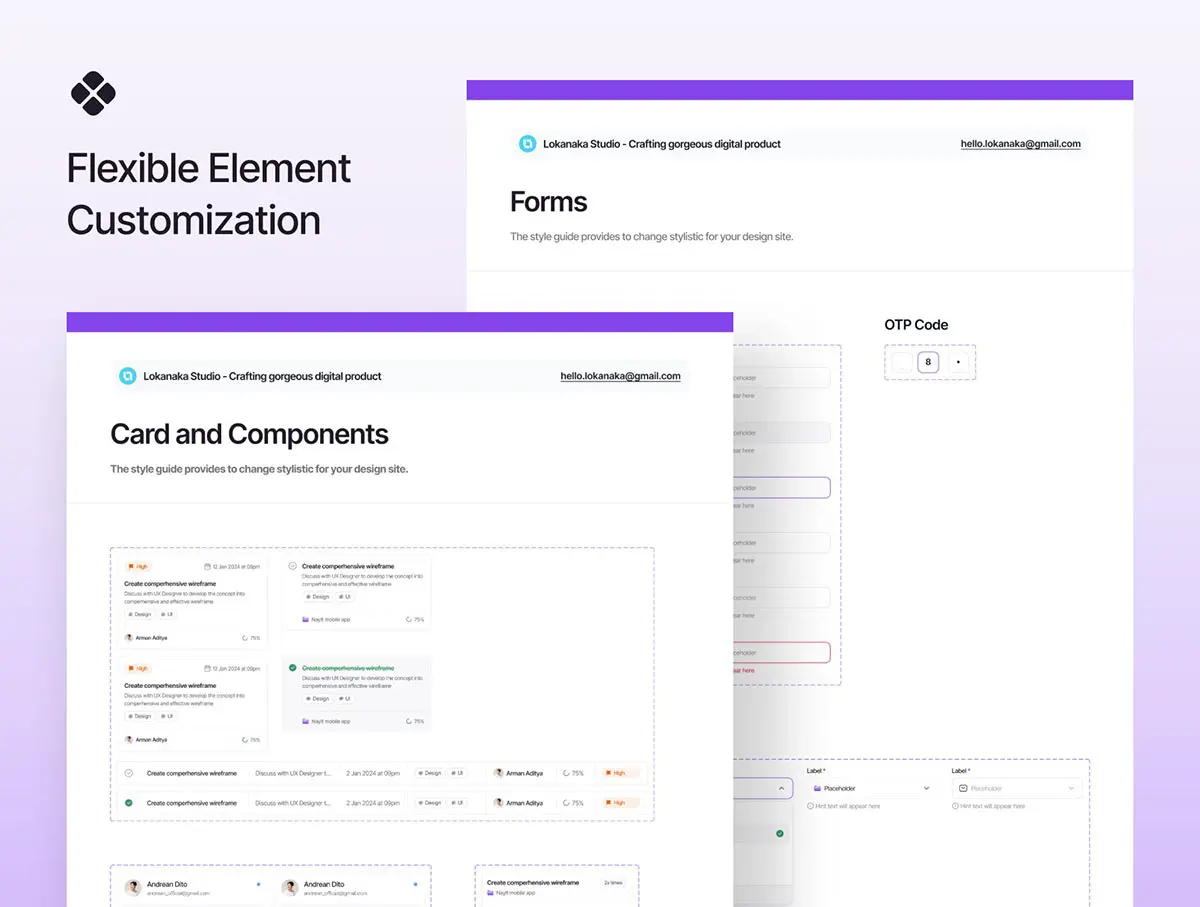The width and height of the screenshot is (1200, 907).
Task: Click hello.lokanaka@gmail.com link in Card and Components header
Action: click(620, 376)
